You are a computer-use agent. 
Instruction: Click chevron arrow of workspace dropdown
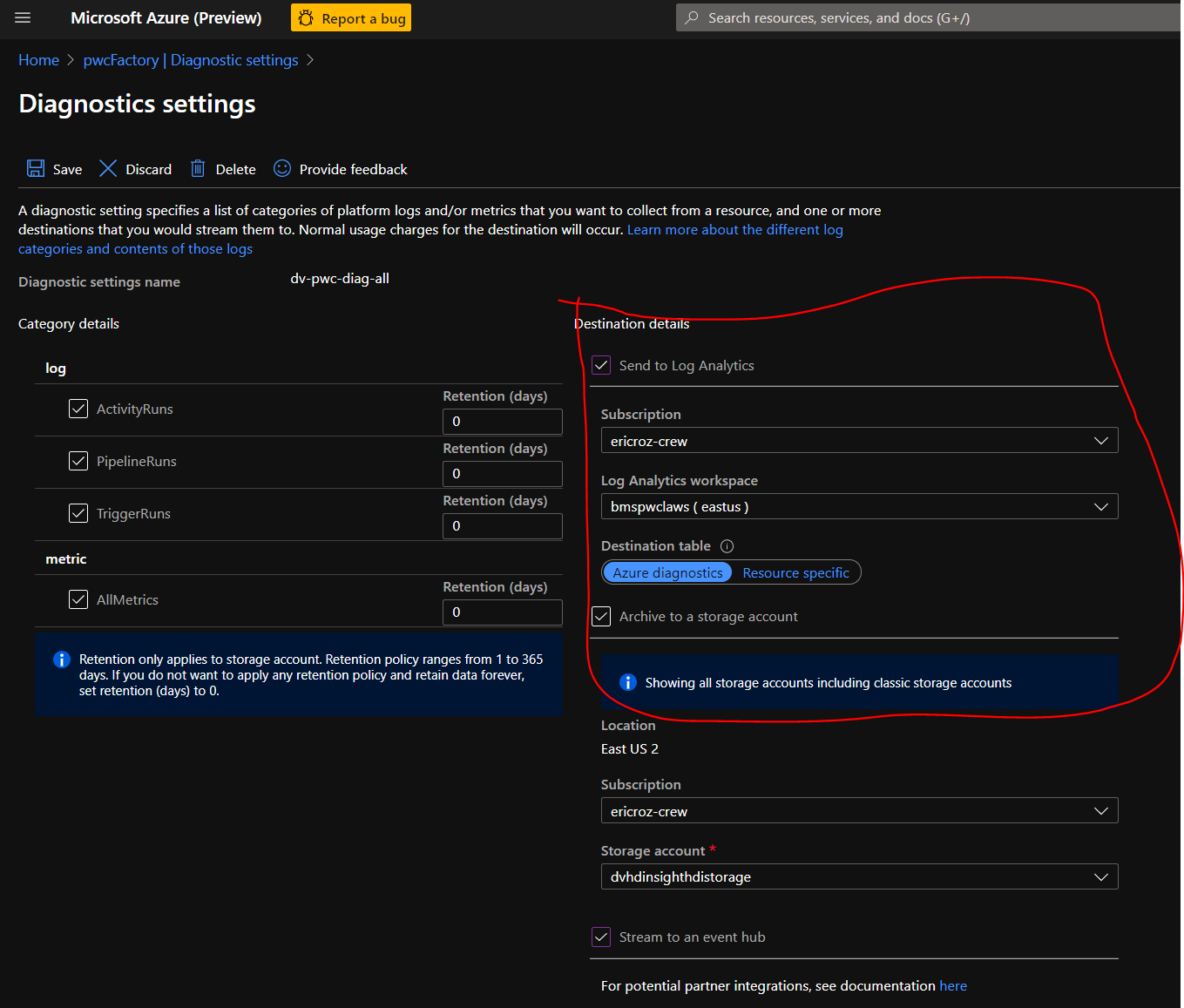(1101, 506)
